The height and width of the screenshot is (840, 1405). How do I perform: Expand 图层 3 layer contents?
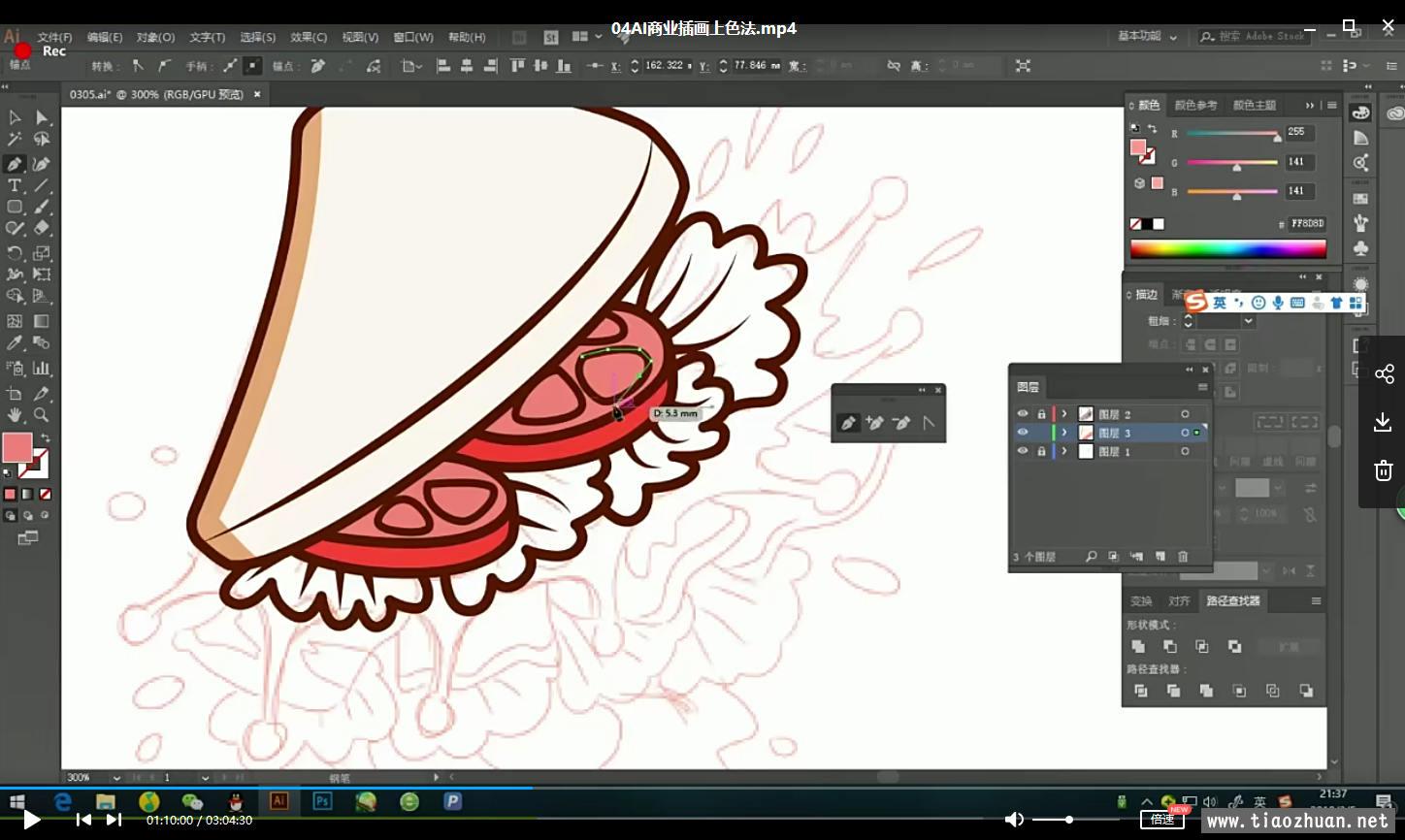point(1064,433)
